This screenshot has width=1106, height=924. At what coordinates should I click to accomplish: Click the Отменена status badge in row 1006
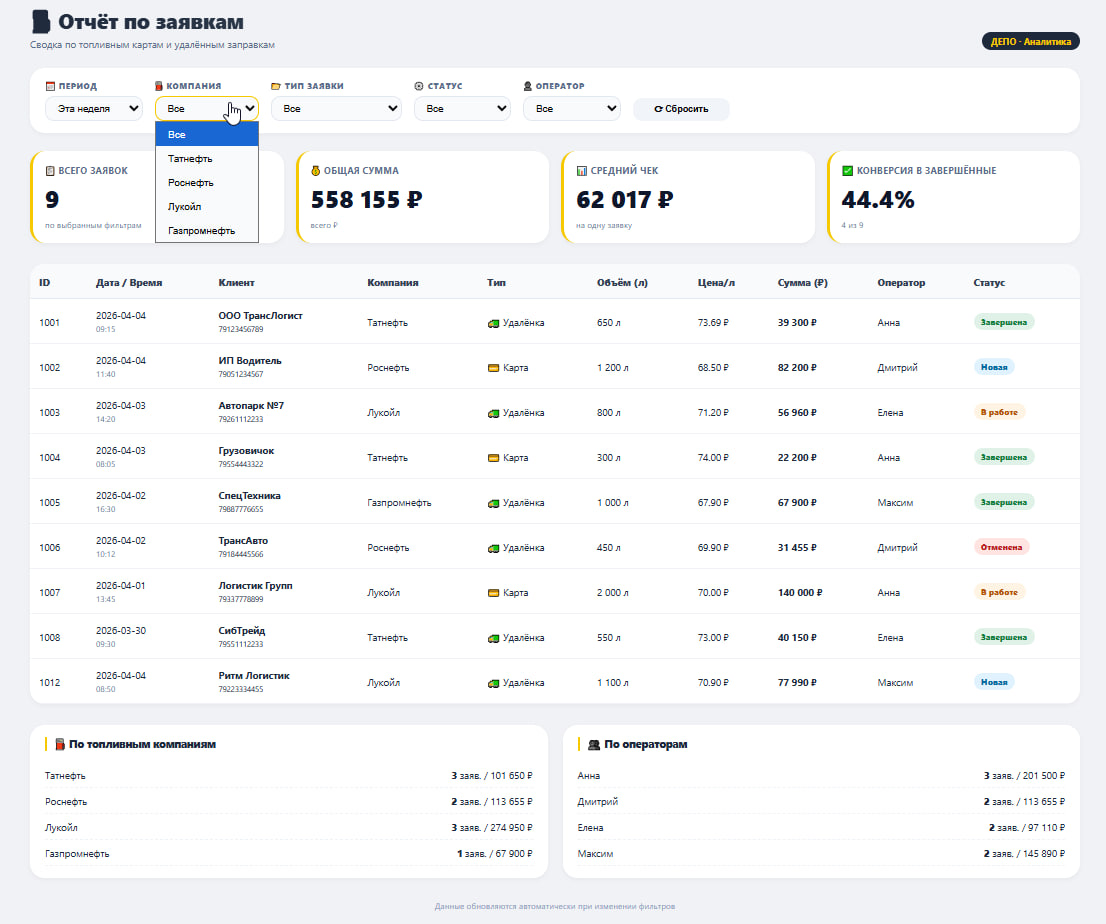point(1001,547)
